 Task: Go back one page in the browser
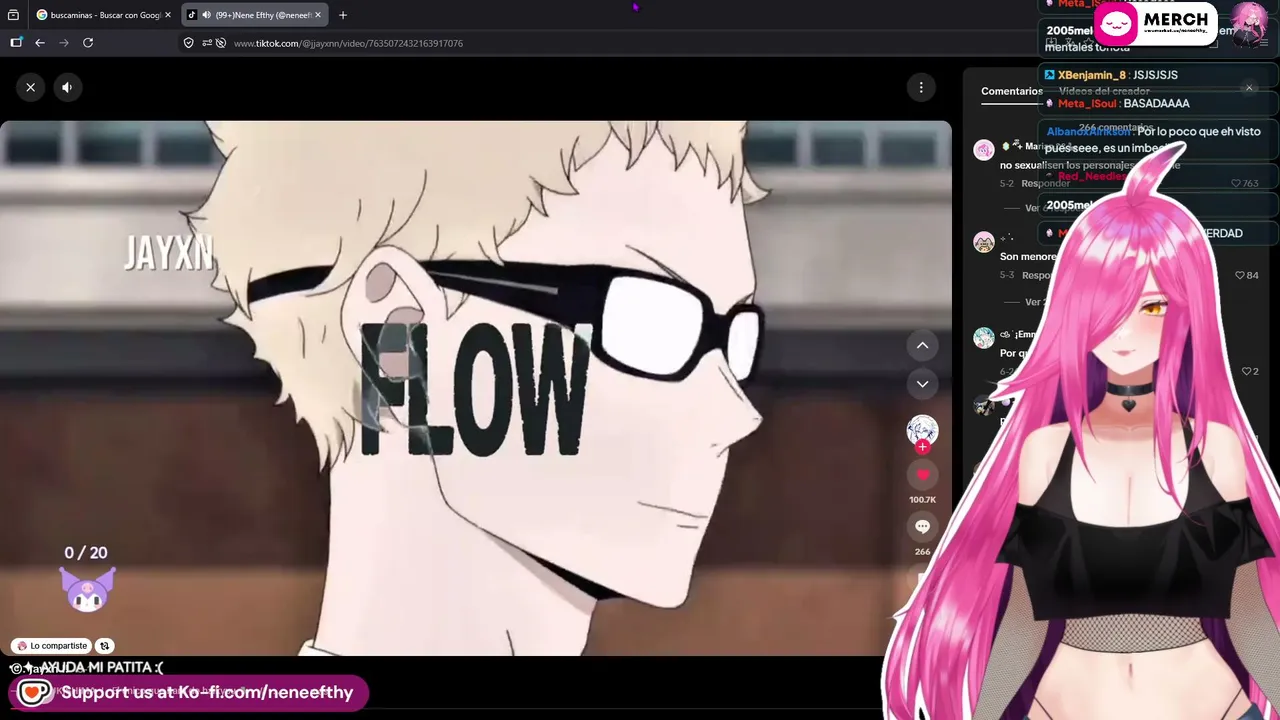tap(40, 43)
